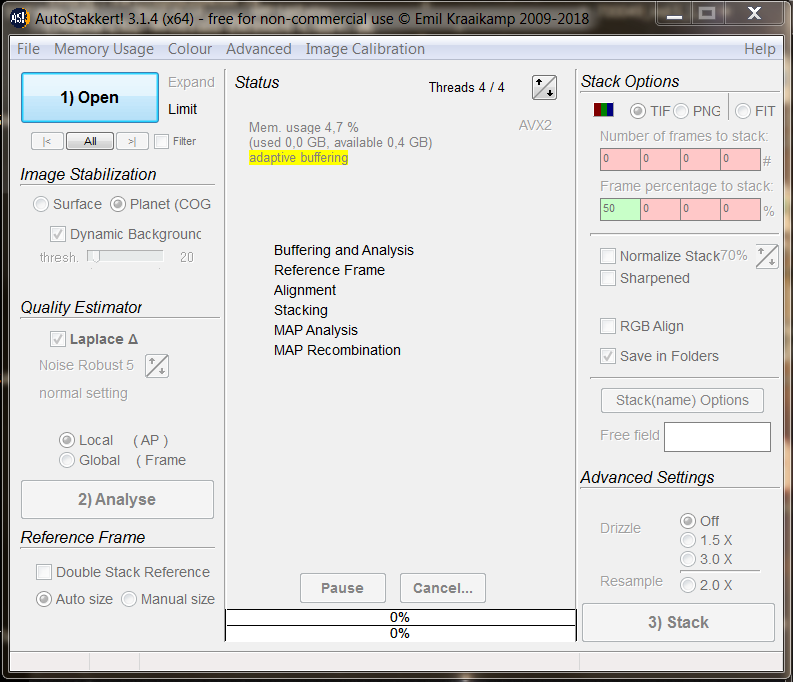Choose PNG output format
Screen dimensions: 793x682
pos(681,111)
